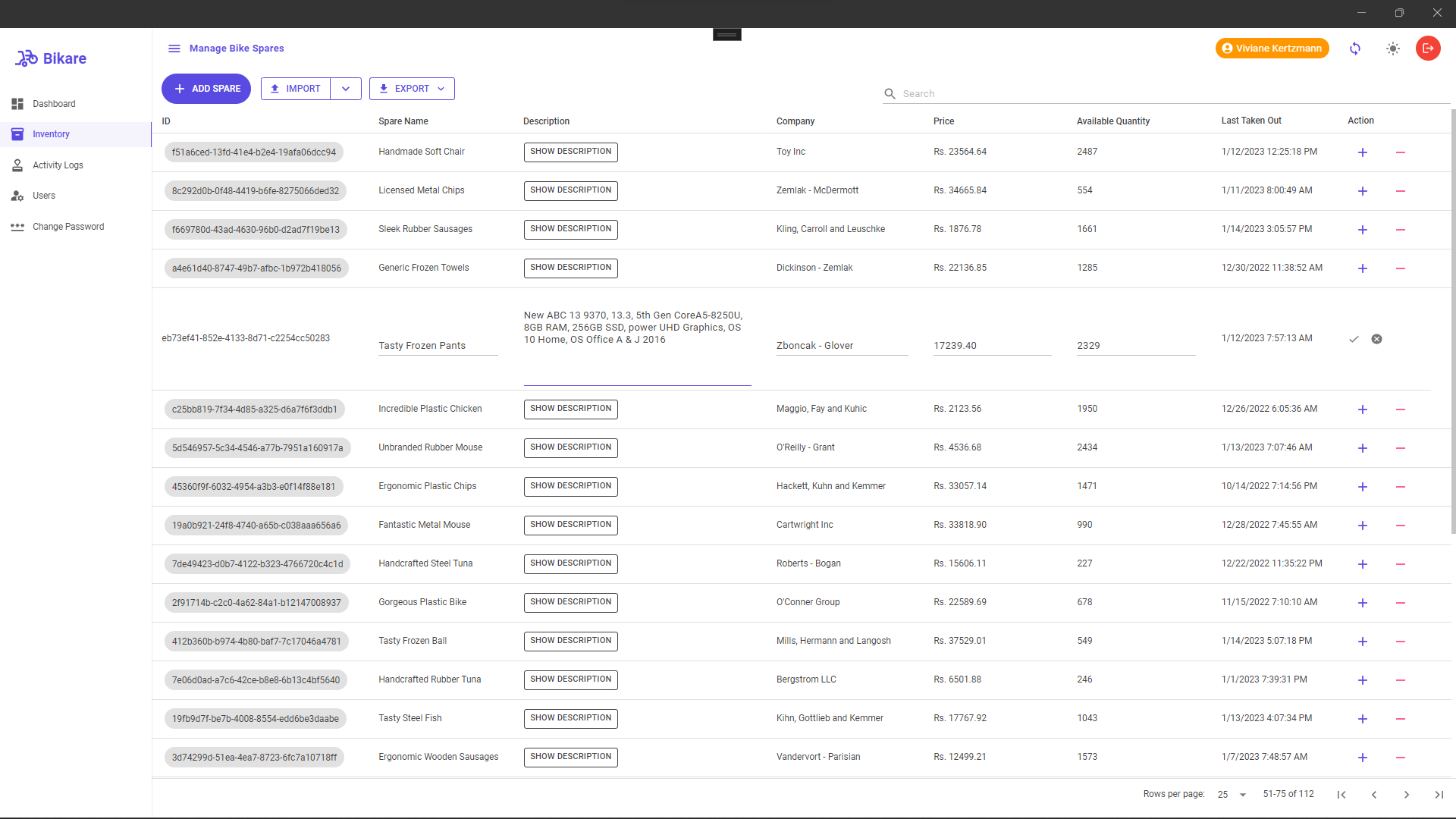This screenshot has height=819, width=1456.
Task: Open the Import dropdown arrow
Action: pyautogui.click(x=346, y=89)
